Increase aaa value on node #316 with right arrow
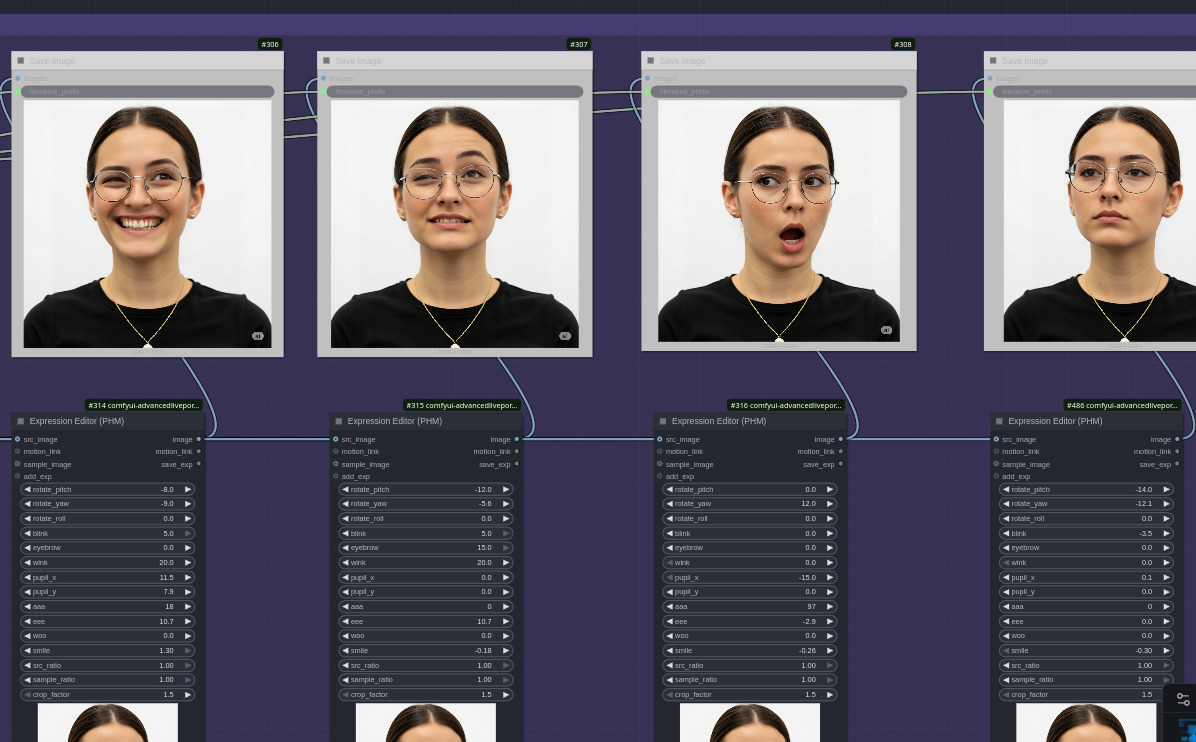 click(x=829, y=606)
